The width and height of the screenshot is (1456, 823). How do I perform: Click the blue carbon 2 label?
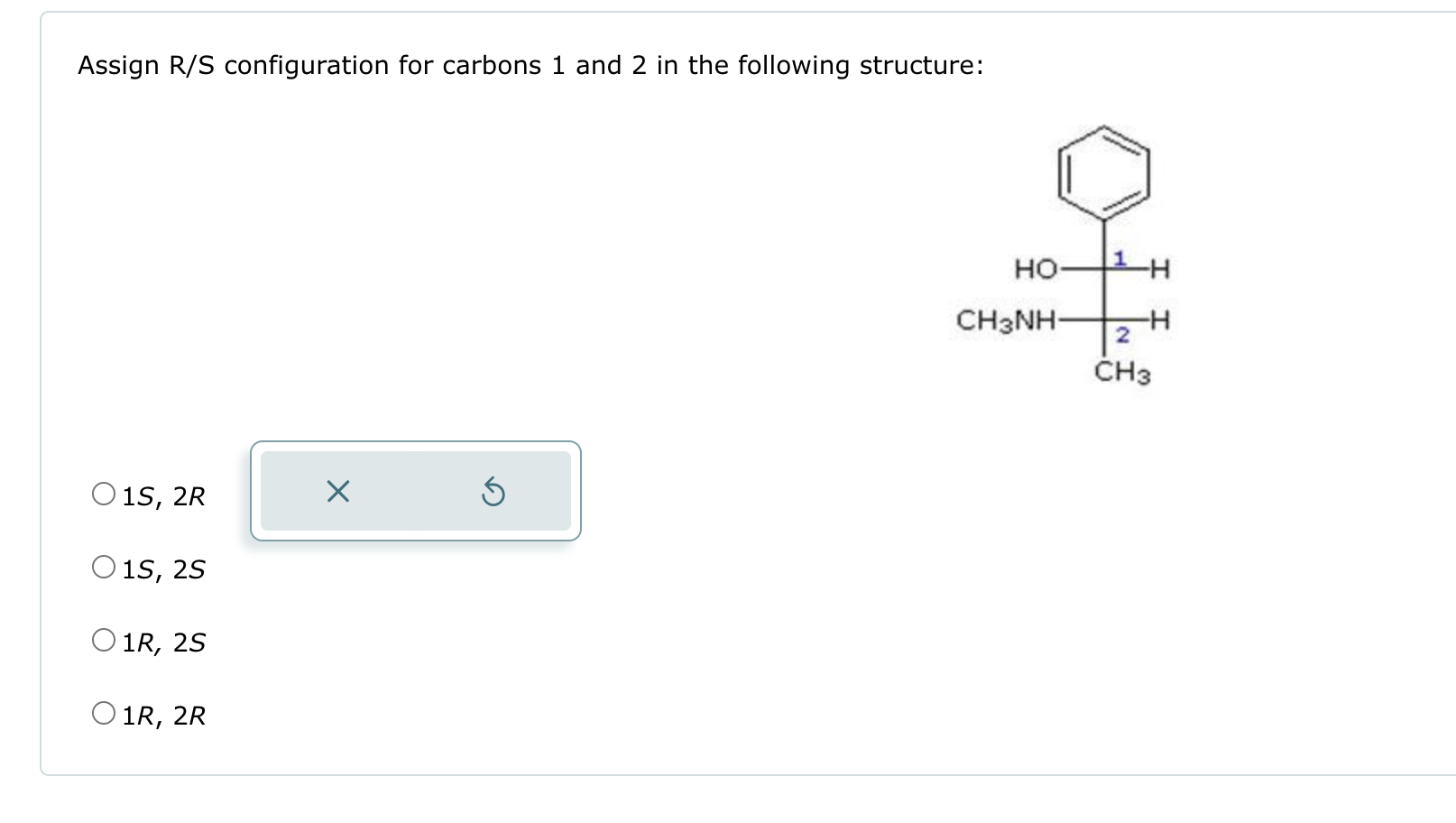[x=1121, y=336]
